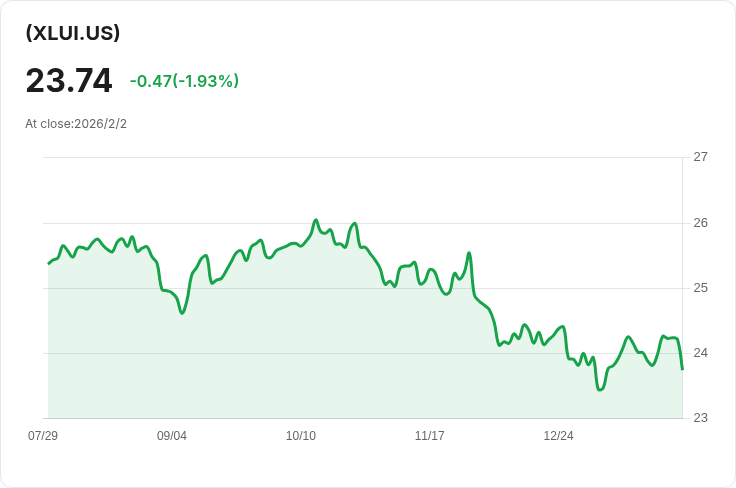Click the early September dip on the chart
Image resolution: width=736 pixels, height=488 pixels.
coord(182,313)
